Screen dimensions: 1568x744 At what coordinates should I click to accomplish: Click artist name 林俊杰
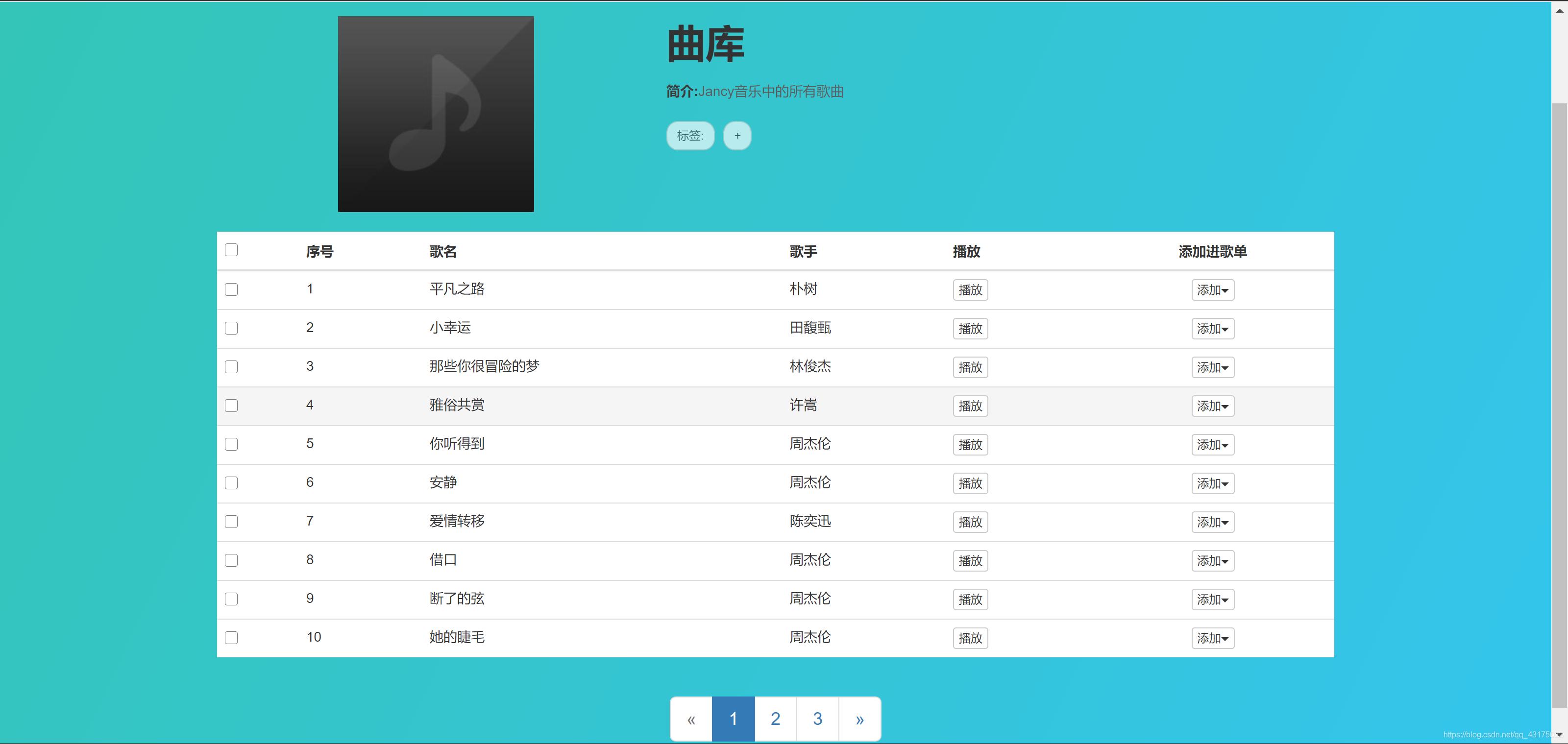[810, 366]
